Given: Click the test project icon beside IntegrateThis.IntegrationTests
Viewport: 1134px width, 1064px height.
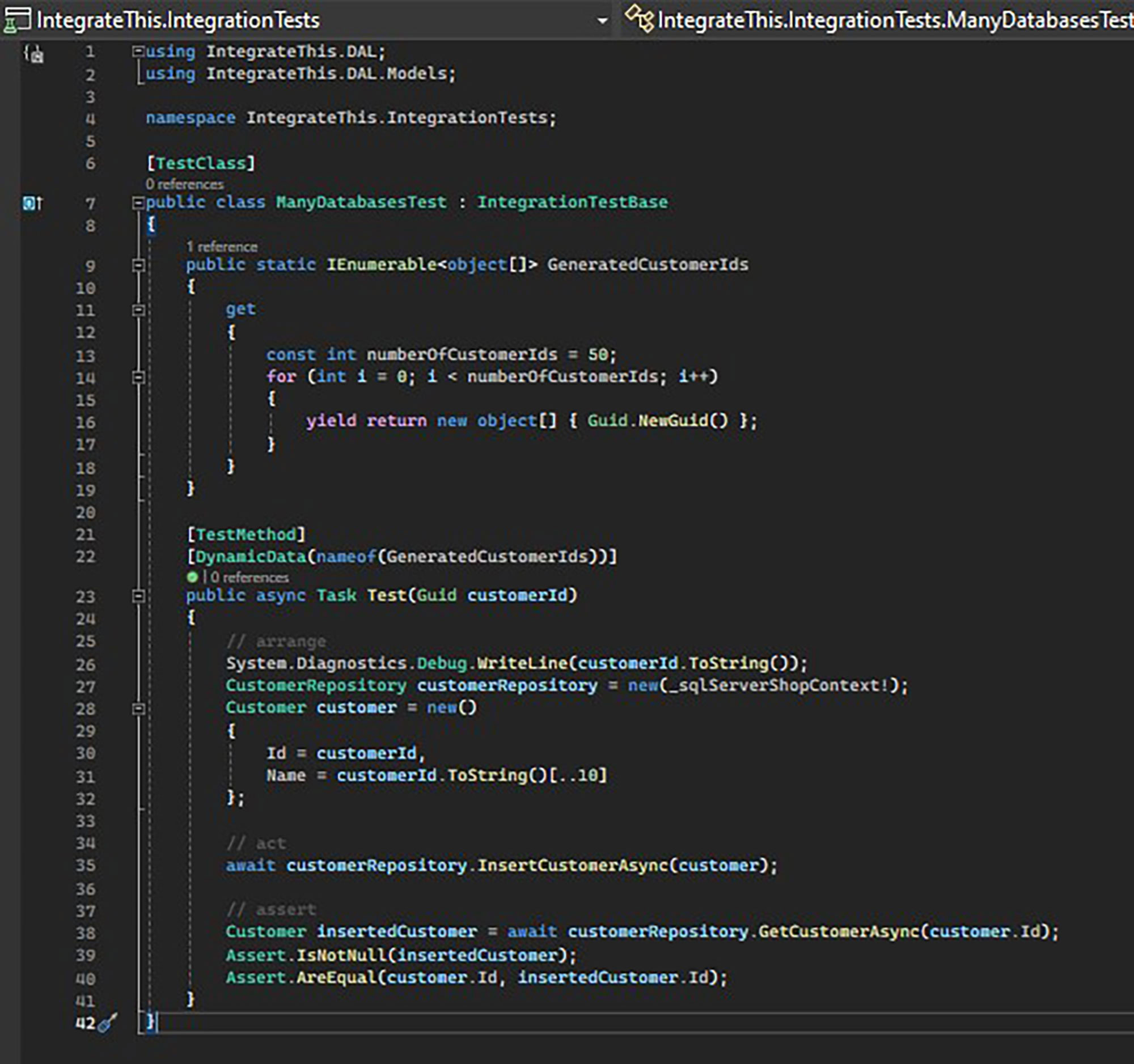Looking at the screenshot, I should 16,21.
